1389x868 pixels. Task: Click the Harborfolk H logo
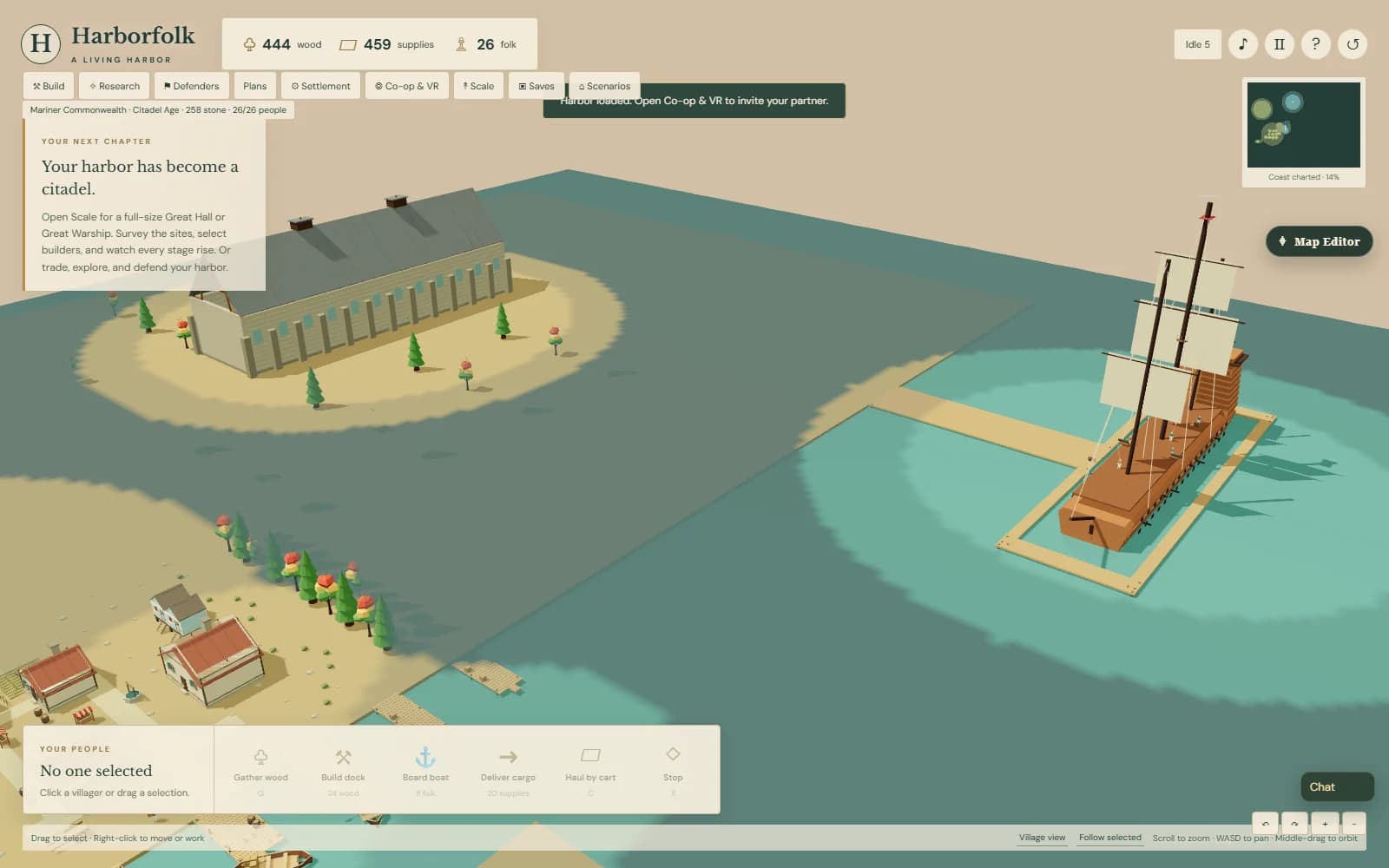point(41,43)
